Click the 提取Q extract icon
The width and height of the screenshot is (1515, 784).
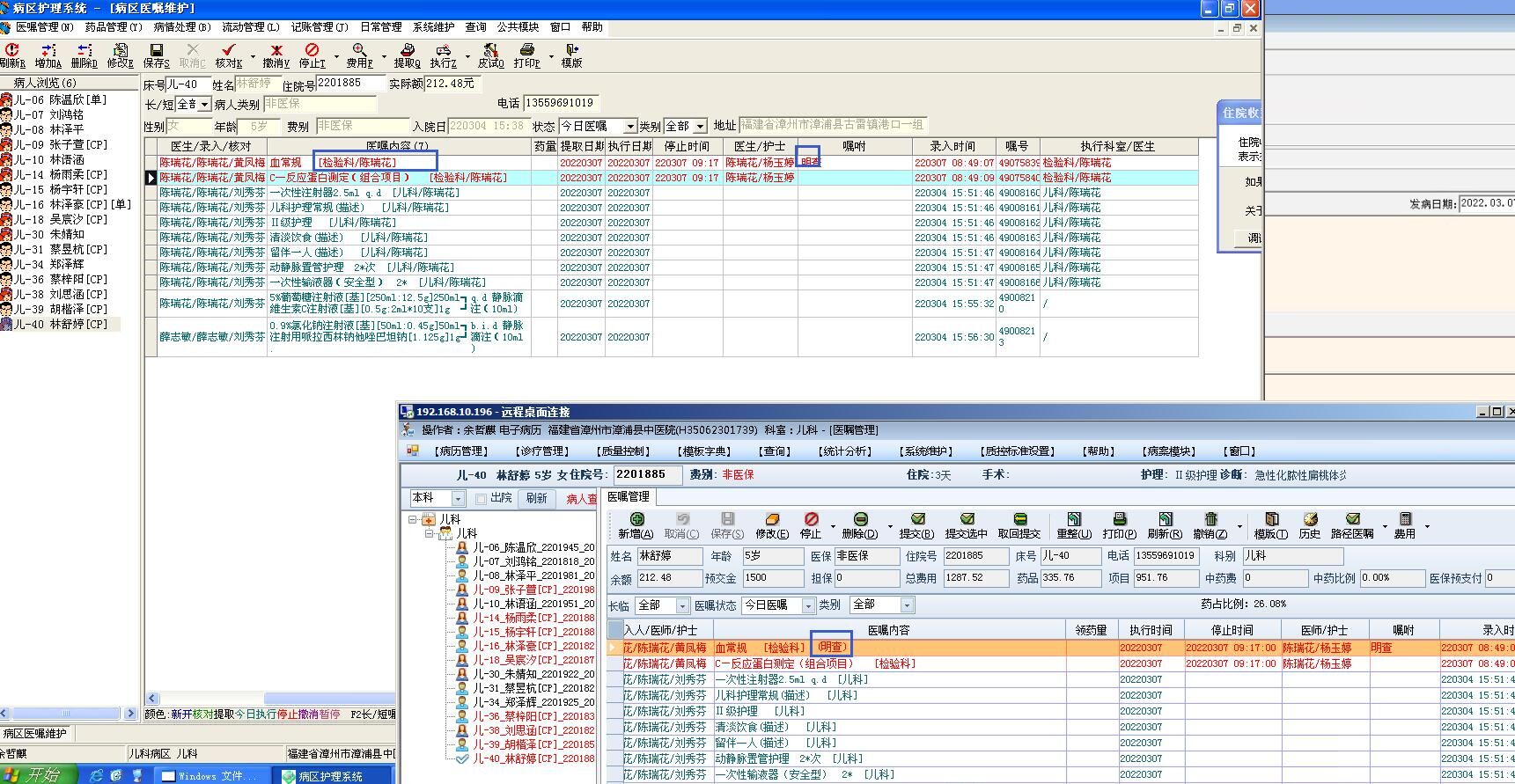pos(407,50)
